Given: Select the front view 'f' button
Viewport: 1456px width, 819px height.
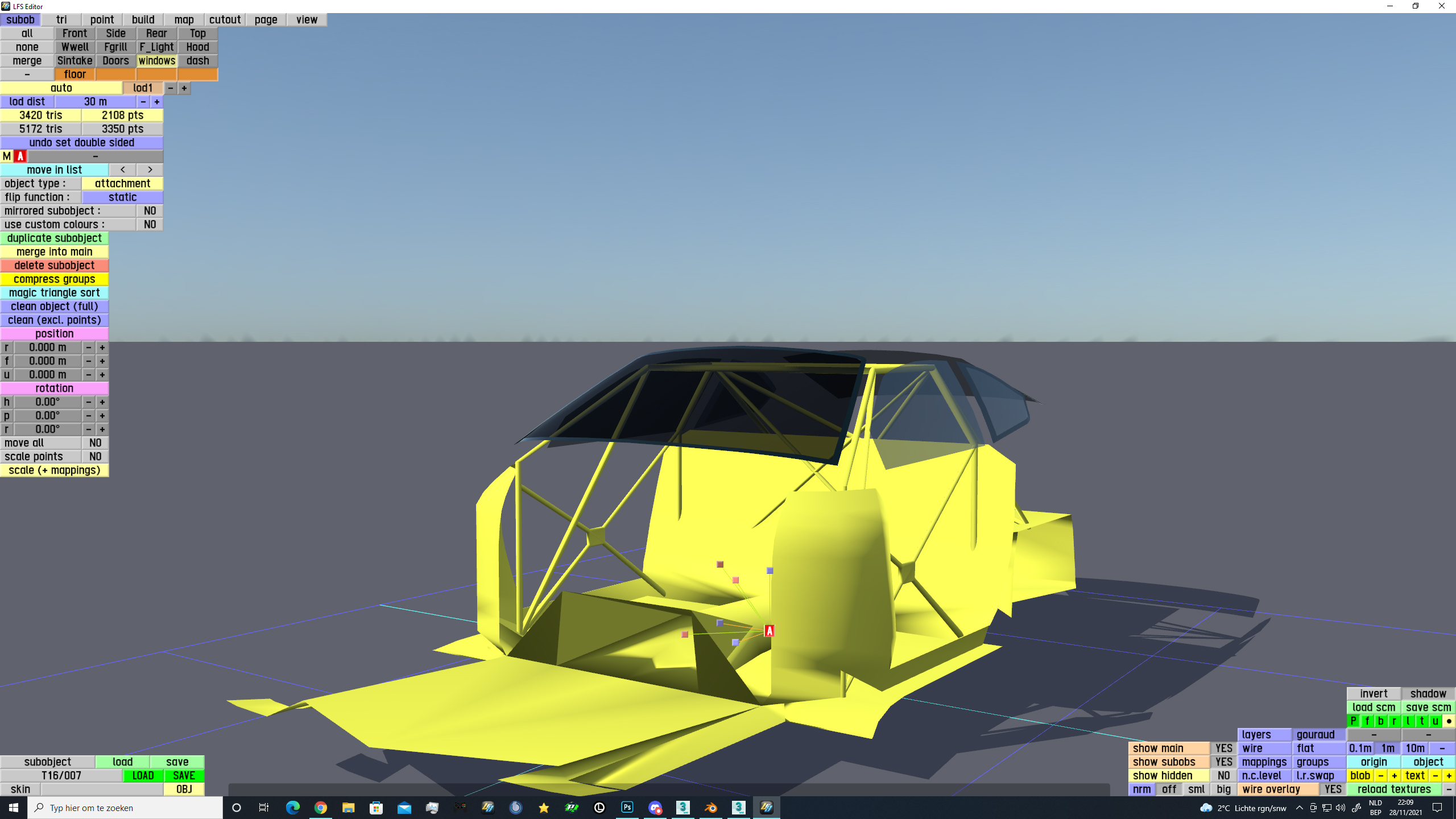Looking at the screenshot, I should (x=1367, y=721).
